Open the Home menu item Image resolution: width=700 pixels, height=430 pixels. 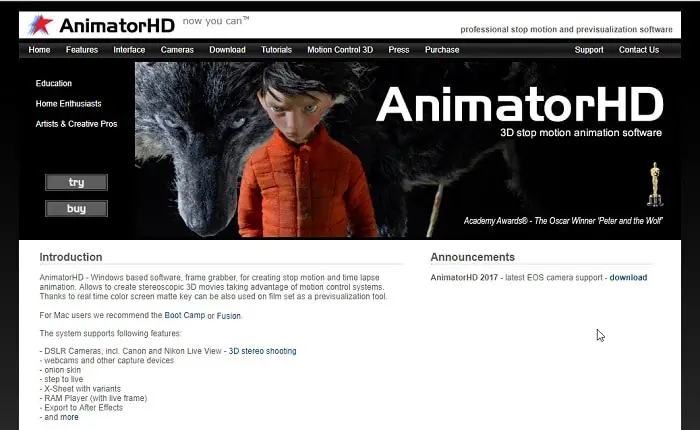[x=39, y=50]
